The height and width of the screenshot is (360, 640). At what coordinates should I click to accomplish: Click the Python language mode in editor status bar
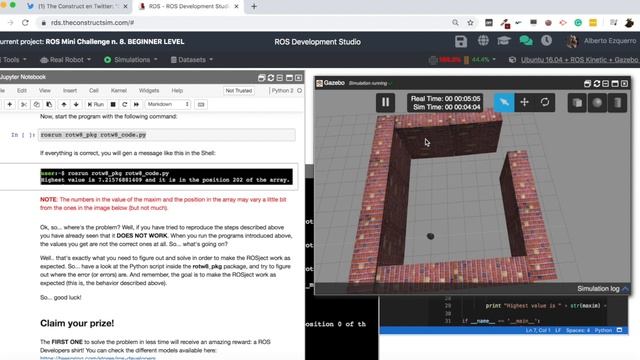(603, 330)
